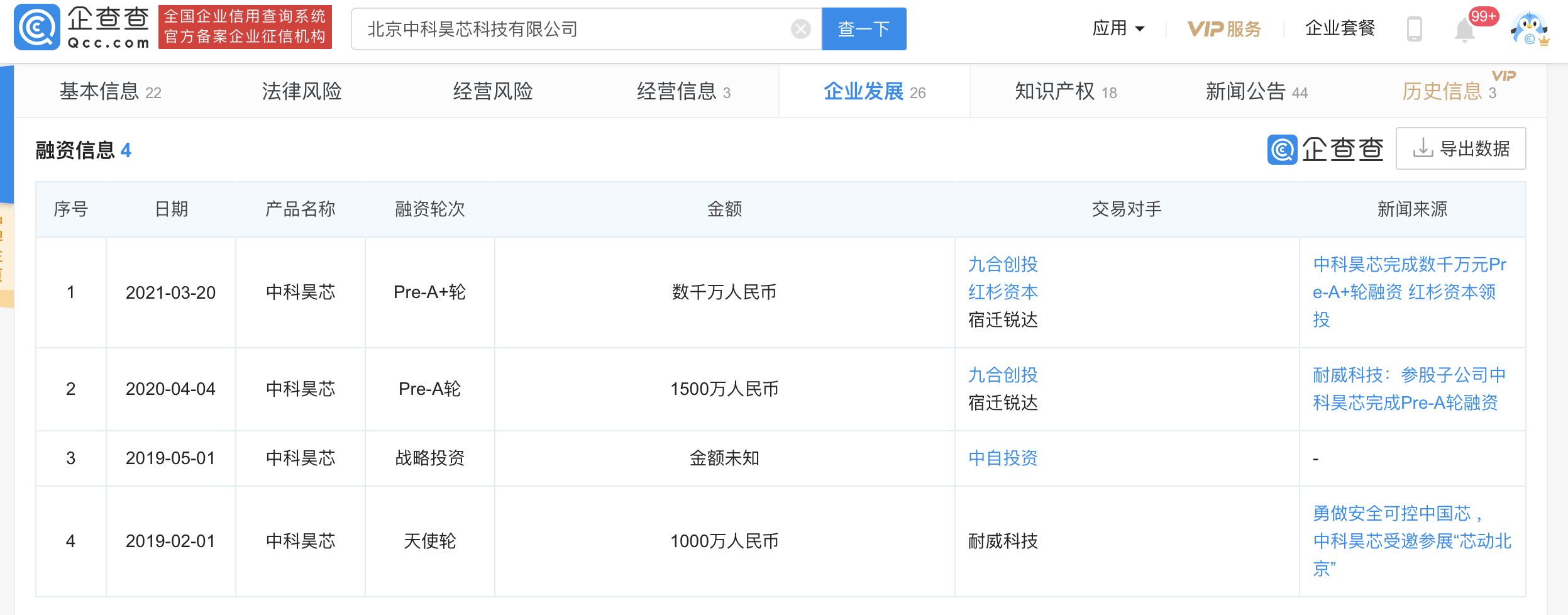Click the 新闻来源 column header
1568x615 pixels.
click(x=1412, y=209)
